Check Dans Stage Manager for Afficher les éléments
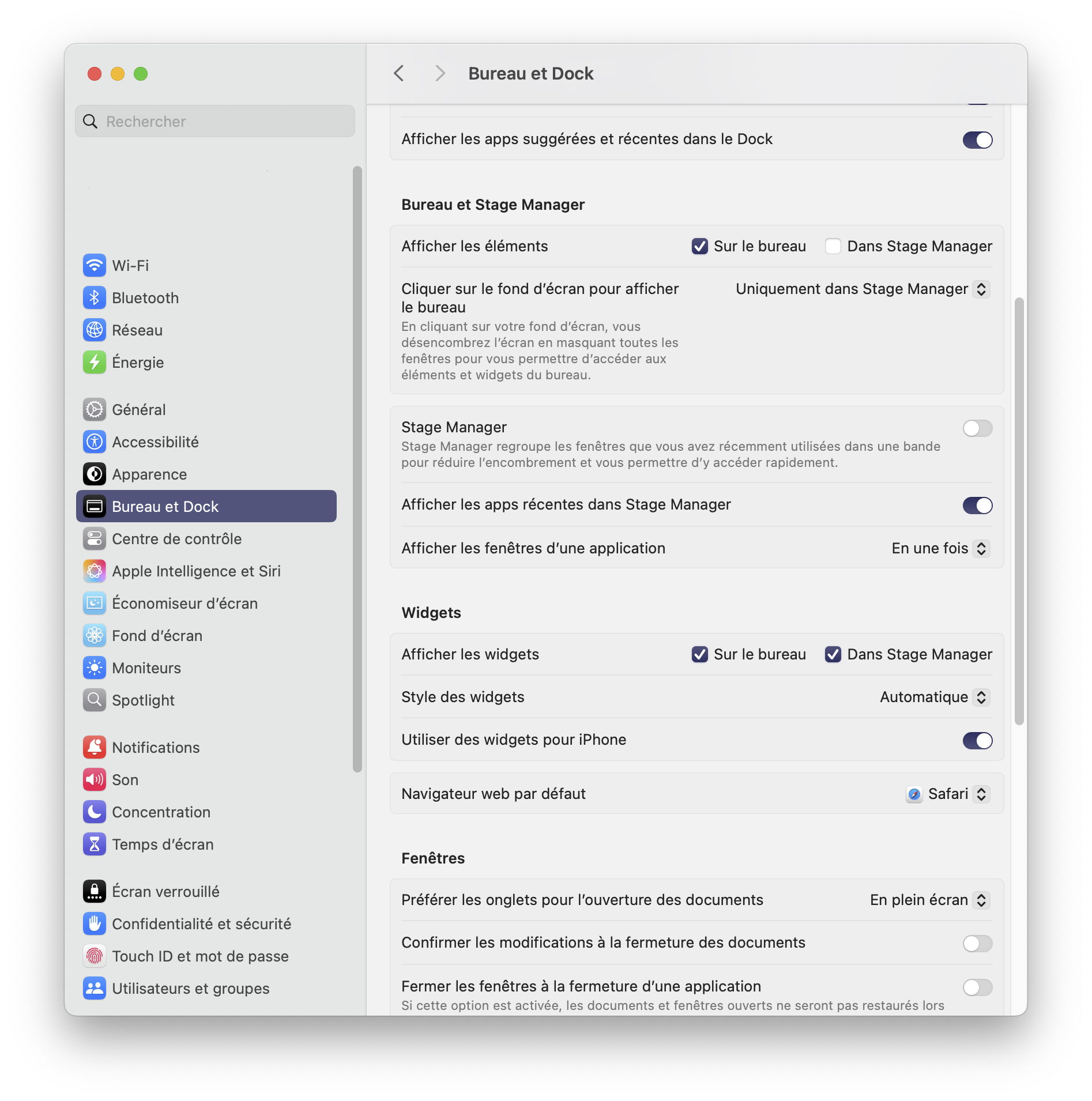The image size is (1092, 1101). pyautogui.click(x=833, y=247)
